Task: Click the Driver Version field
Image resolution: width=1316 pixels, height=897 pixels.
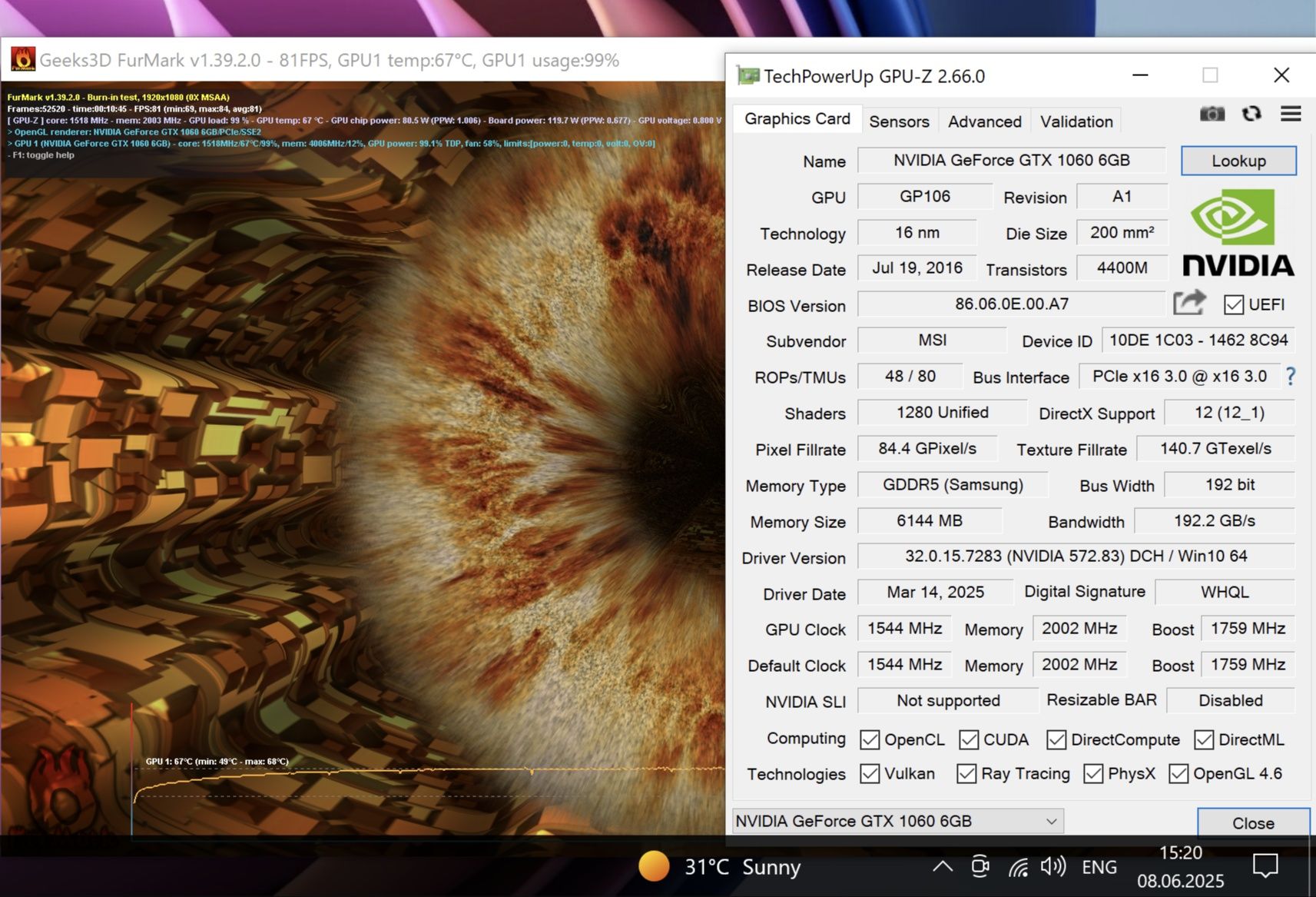Action: click(1076, 556)
